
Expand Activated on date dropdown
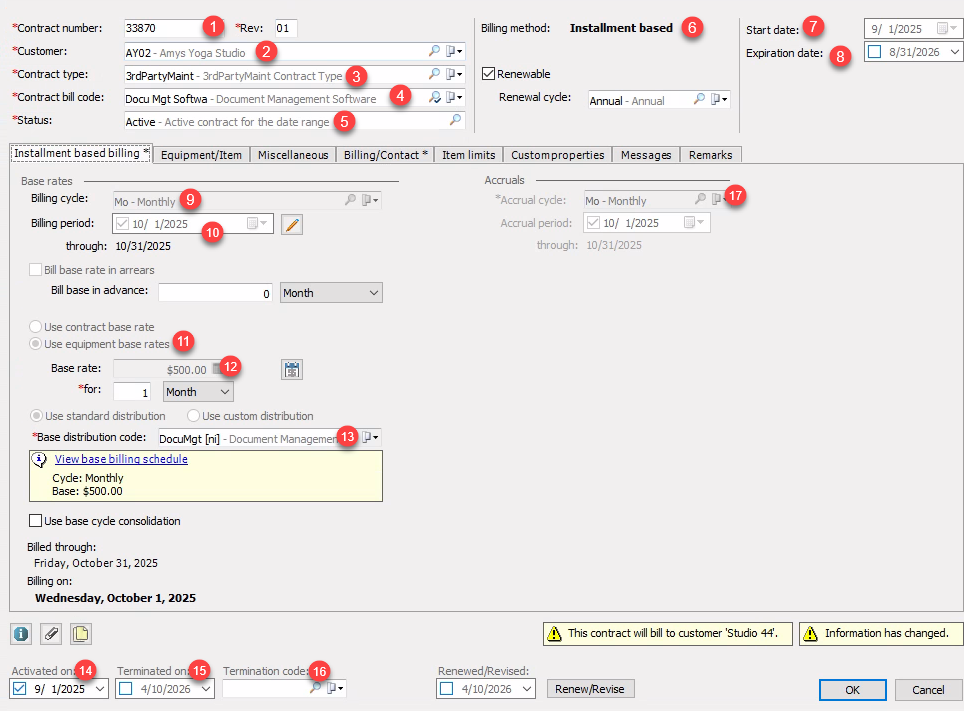tap(100, 688)
